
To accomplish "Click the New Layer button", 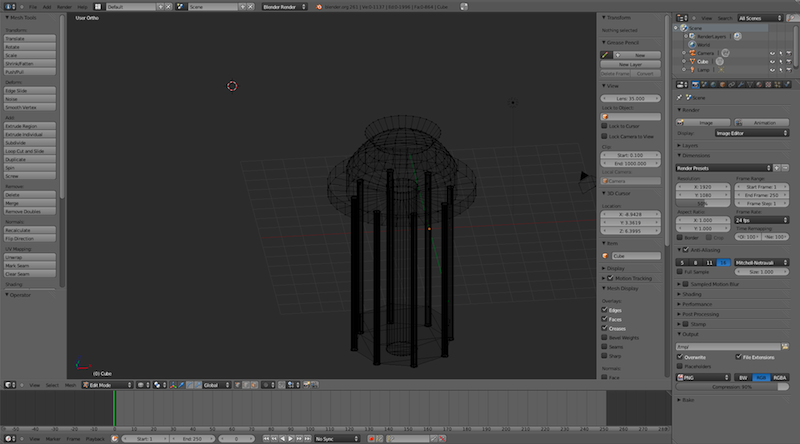I will coord(630,64).
